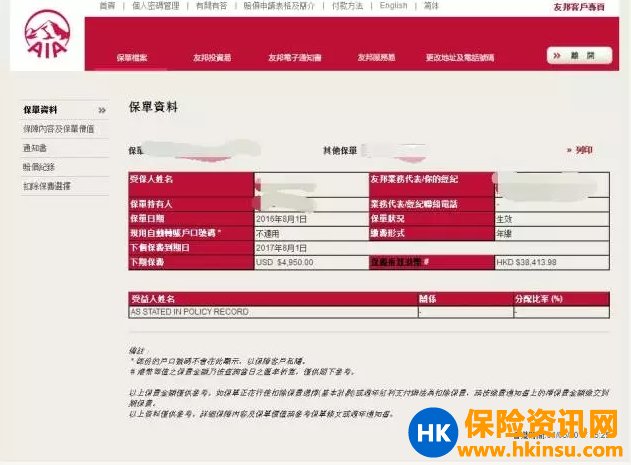The width and height of the screenshot is (631, 465).
Task: Open 個人密碼管理 link at top
Action: (x=155, y=6)
